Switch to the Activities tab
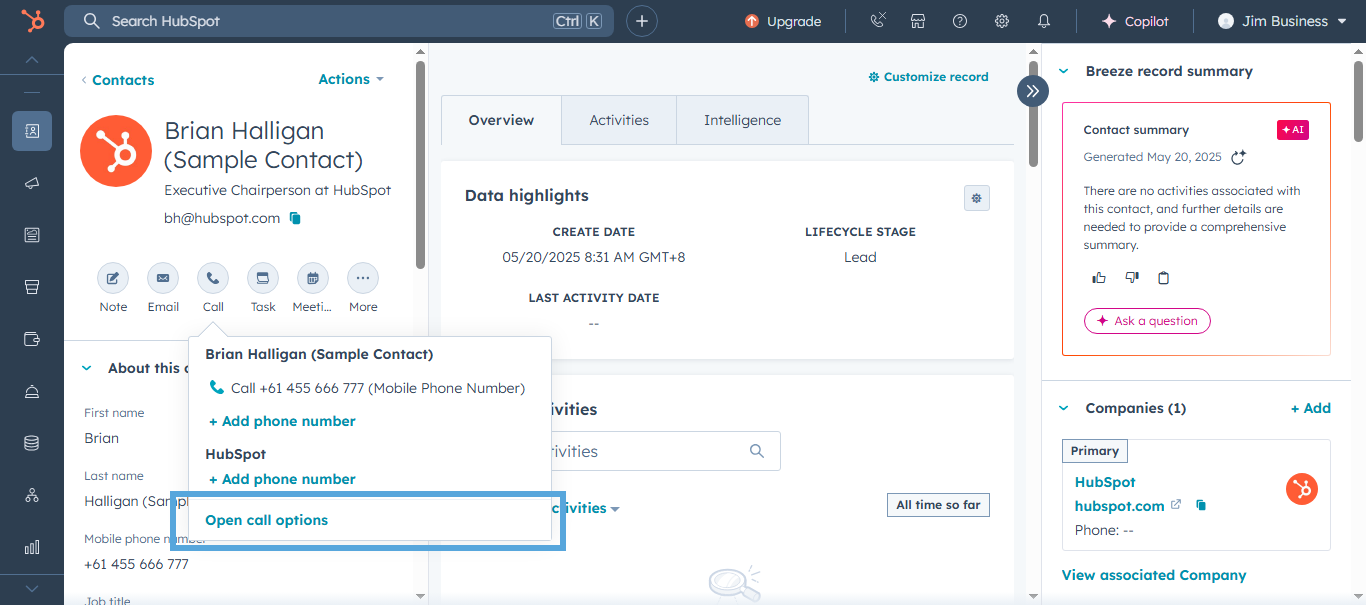Screen dimensions: 1366x605 tap(618, 119)
